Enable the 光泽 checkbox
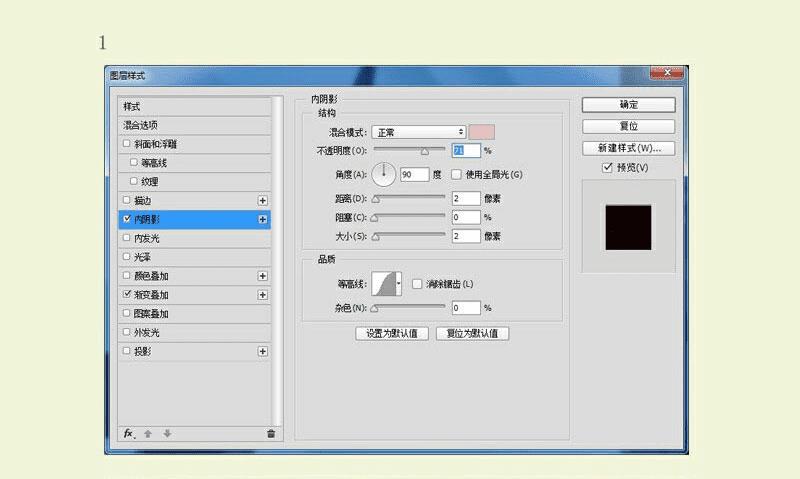800x479 pixels. coord(127,257)
